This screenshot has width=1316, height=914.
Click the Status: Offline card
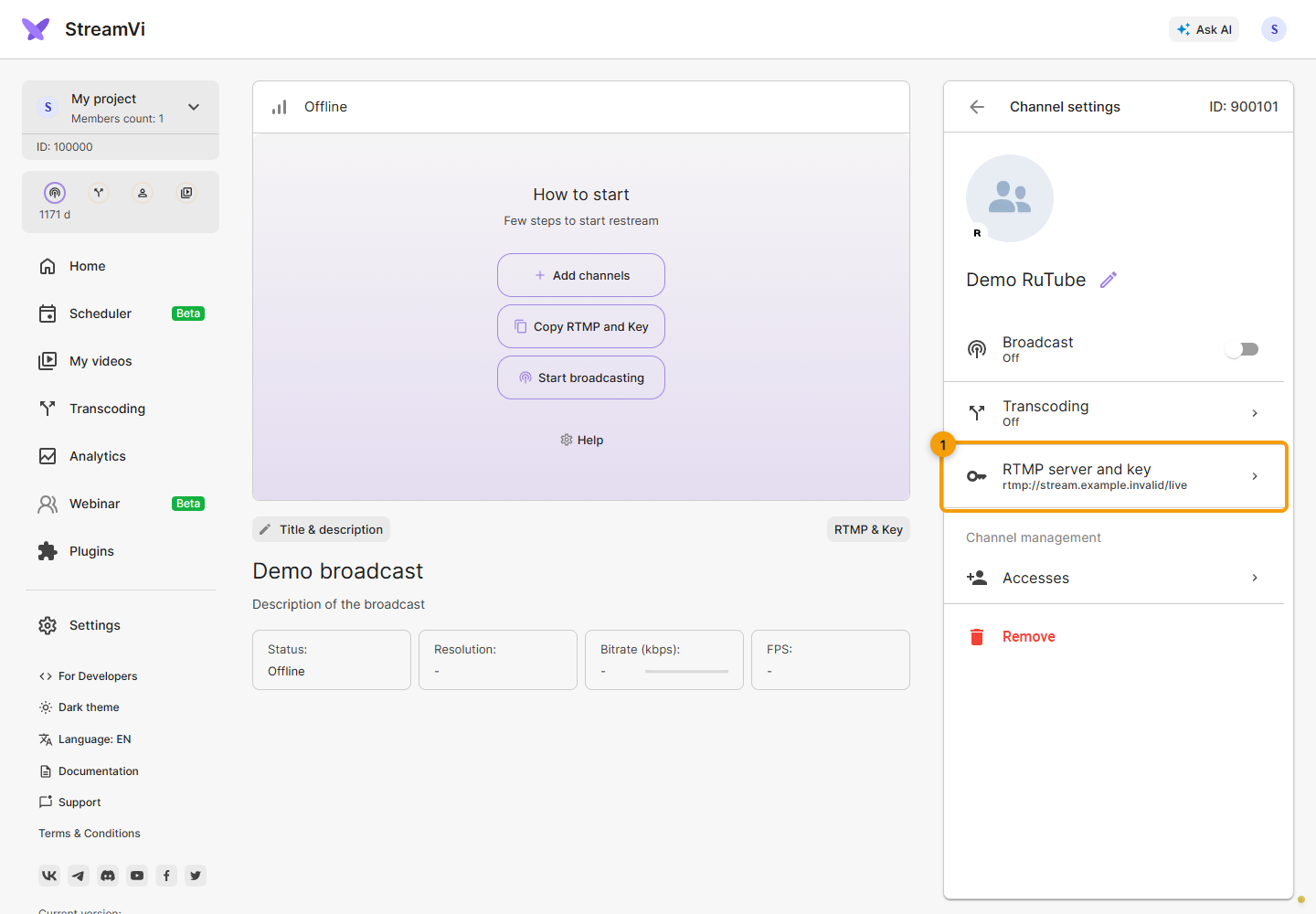pyautogui.click(x=332, y=660)
